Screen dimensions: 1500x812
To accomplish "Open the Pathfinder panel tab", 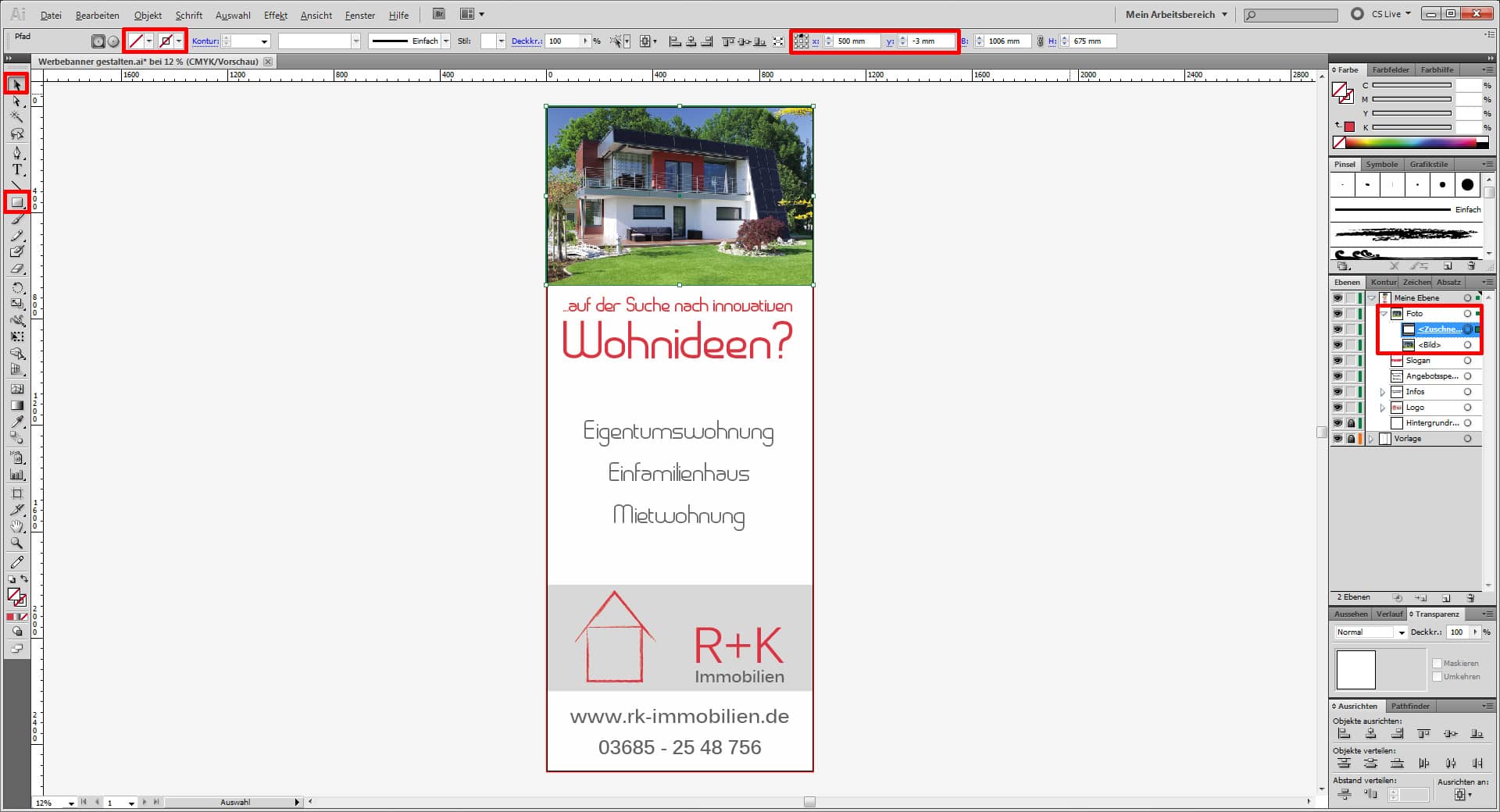I will (x=1411, y=706).
